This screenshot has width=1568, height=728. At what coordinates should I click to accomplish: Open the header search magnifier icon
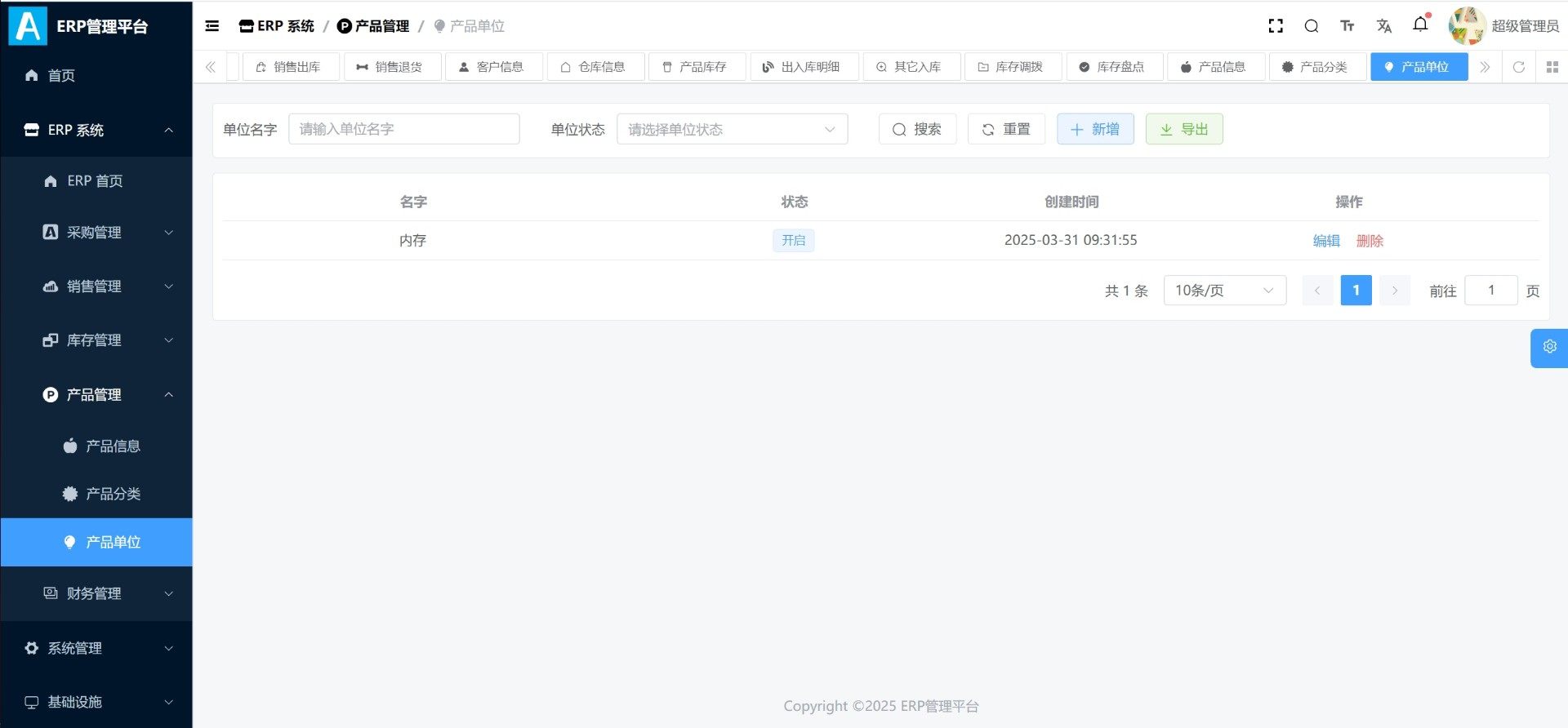point(1312,26)
